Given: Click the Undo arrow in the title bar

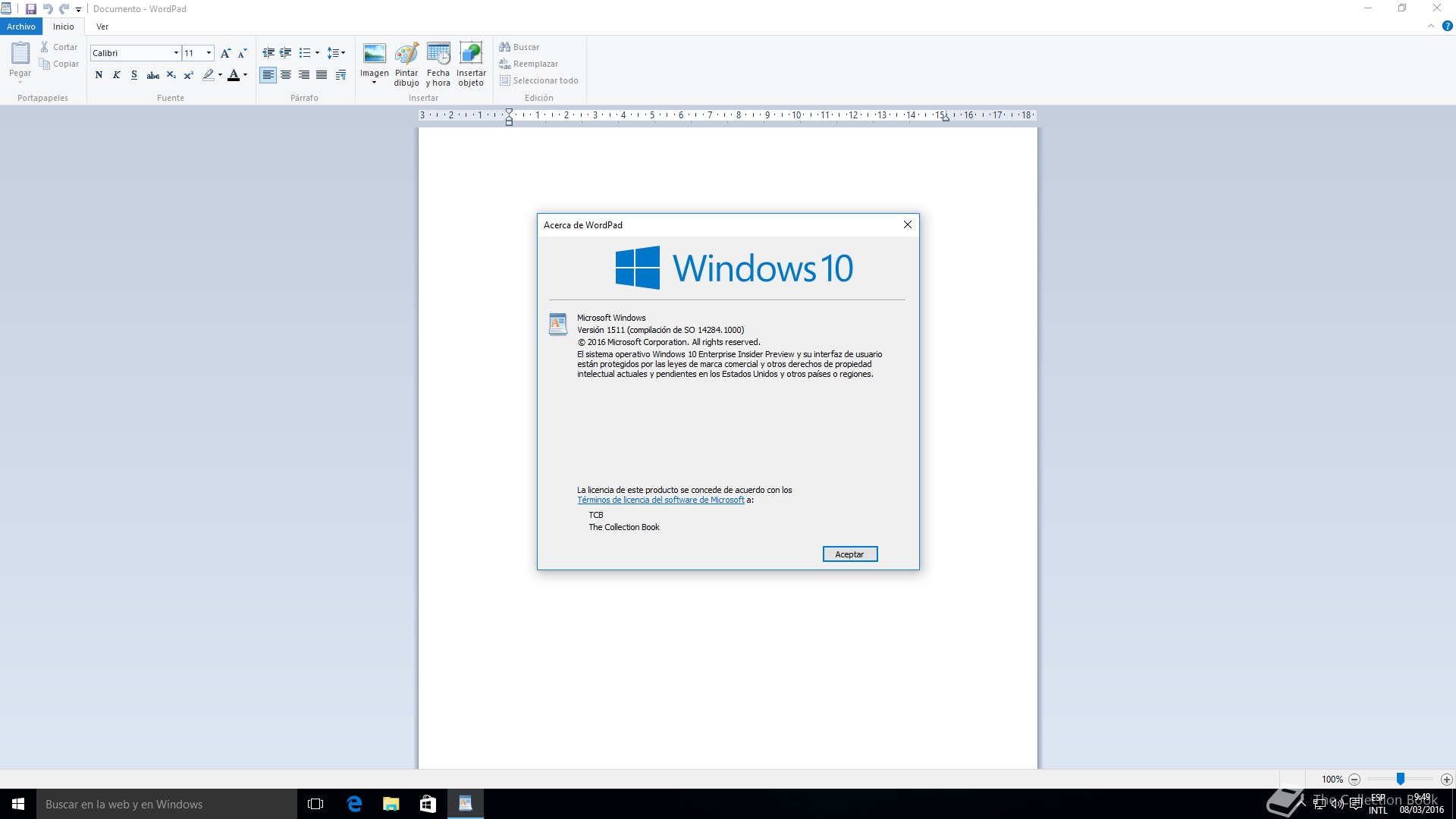Looking at the screenshot, I should tap(48, 9).
